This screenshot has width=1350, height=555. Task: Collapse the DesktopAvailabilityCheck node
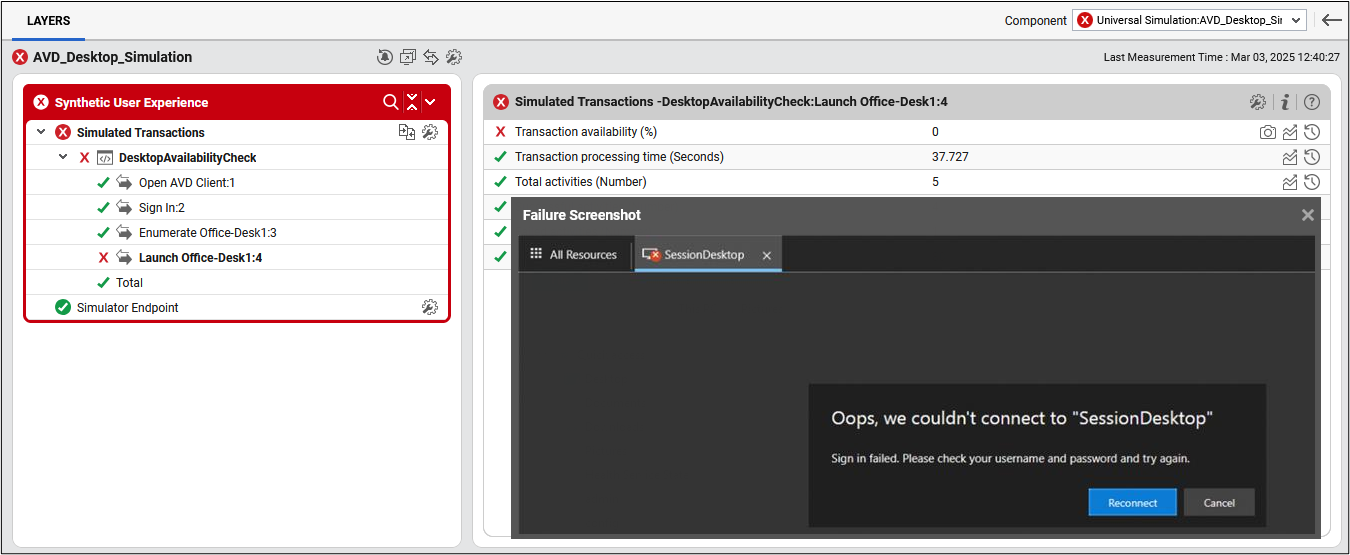click(63, 157)
